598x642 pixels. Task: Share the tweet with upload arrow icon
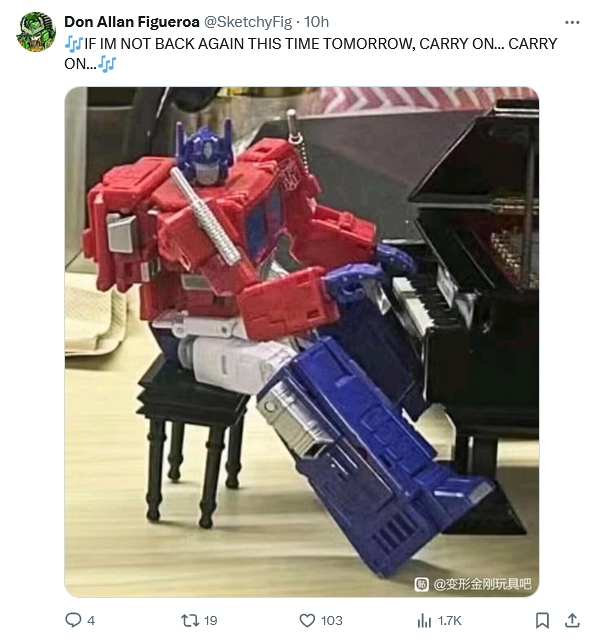(572, 620)
